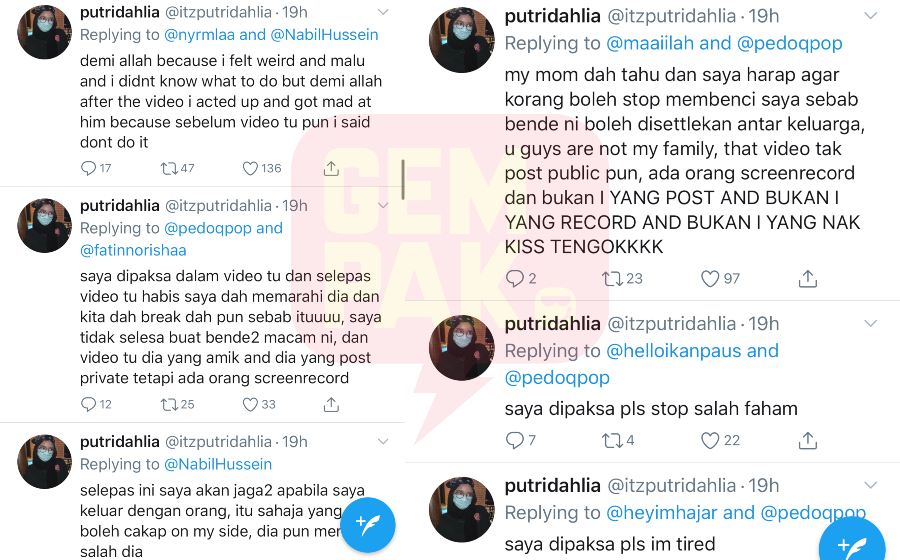Open replies on tweet with 17 comments
Image resolution: width=900 pixels, height=560 pixels.
88,168
